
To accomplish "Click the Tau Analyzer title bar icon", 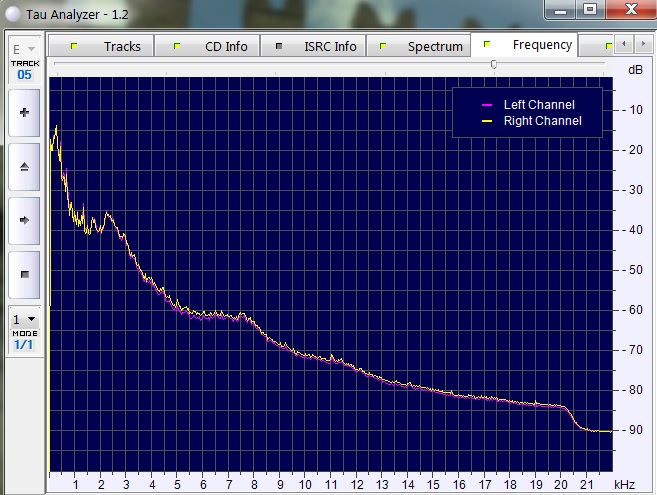I will (12, 11).
